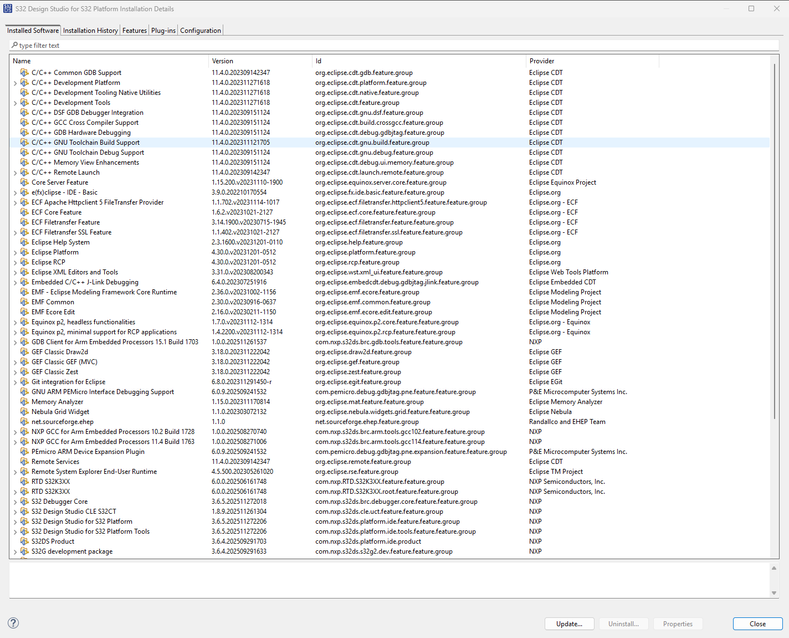The height and width of the screenshot is (638, 789).
Task: Click the icon beside net.sourceforge.ehep
Action: pos(24,422)
